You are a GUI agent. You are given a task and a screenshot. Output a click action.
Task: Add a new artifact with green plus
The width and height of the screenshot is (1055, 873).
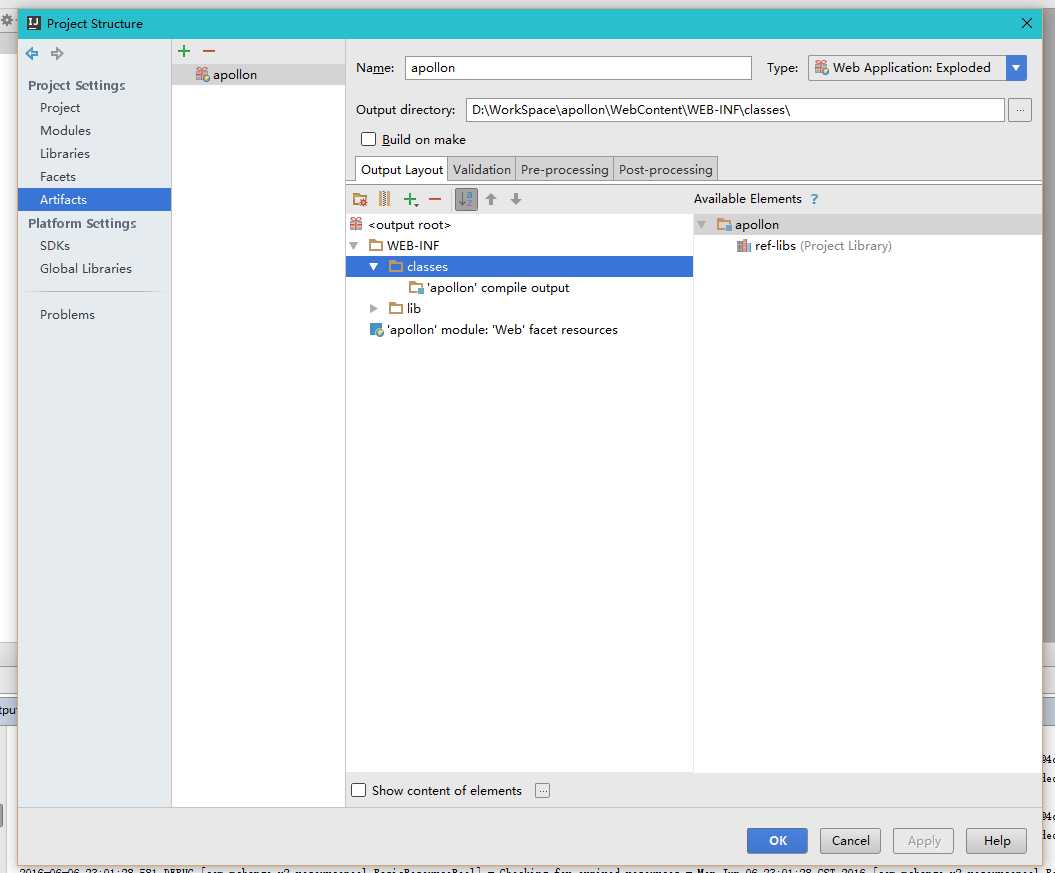coord(184,50)
